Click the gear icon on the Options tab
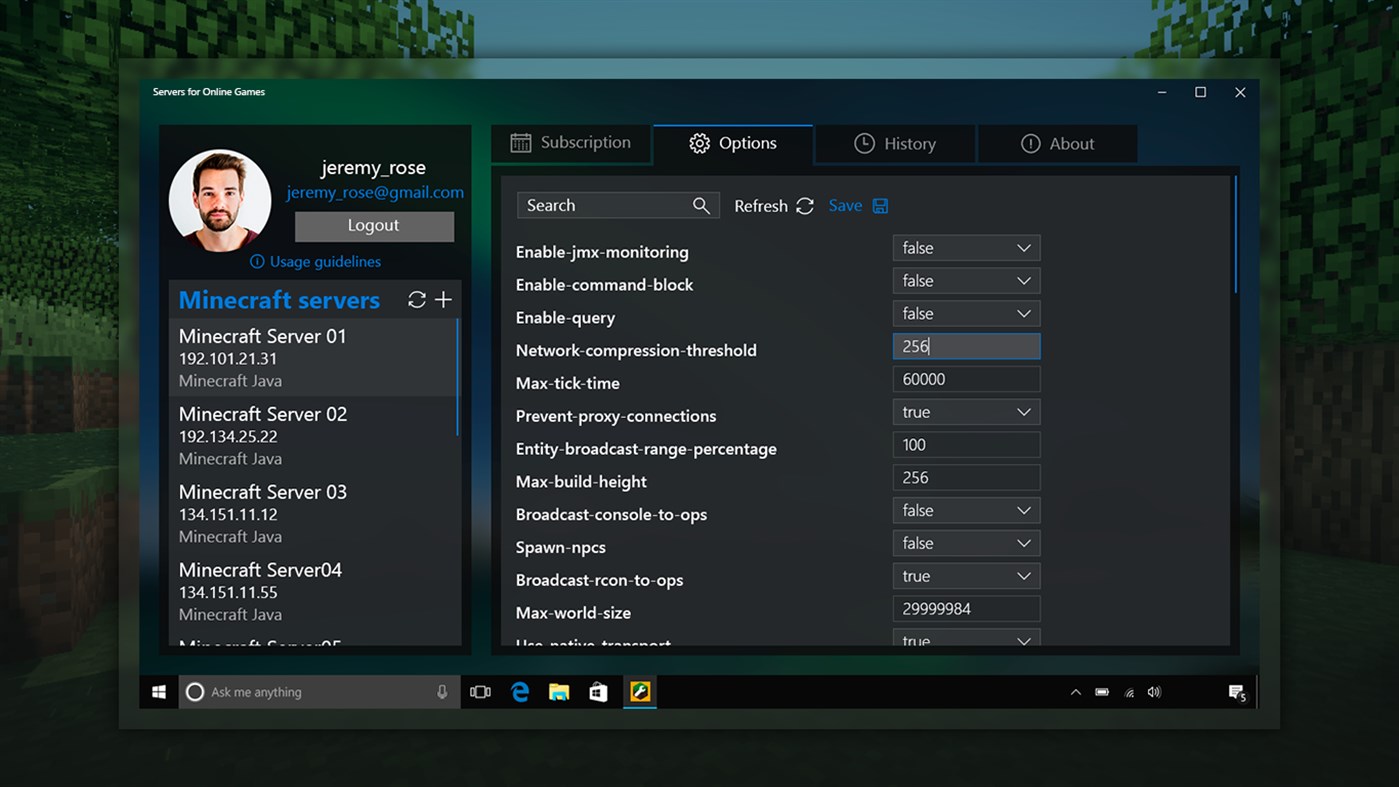 pyautogui.click(x=699, y=143)
